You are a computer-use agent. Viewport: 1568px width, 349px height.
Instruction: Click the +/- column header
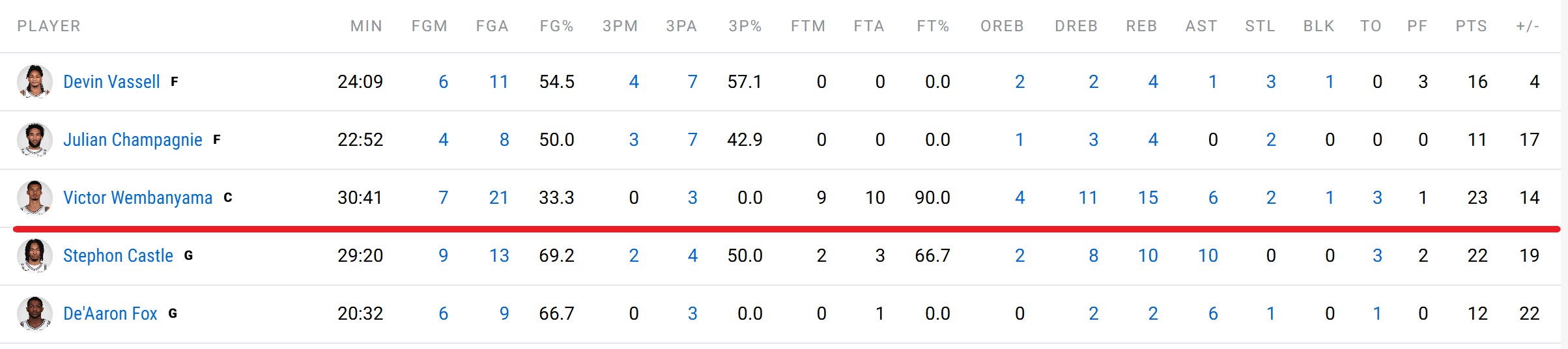point(1528,26)
